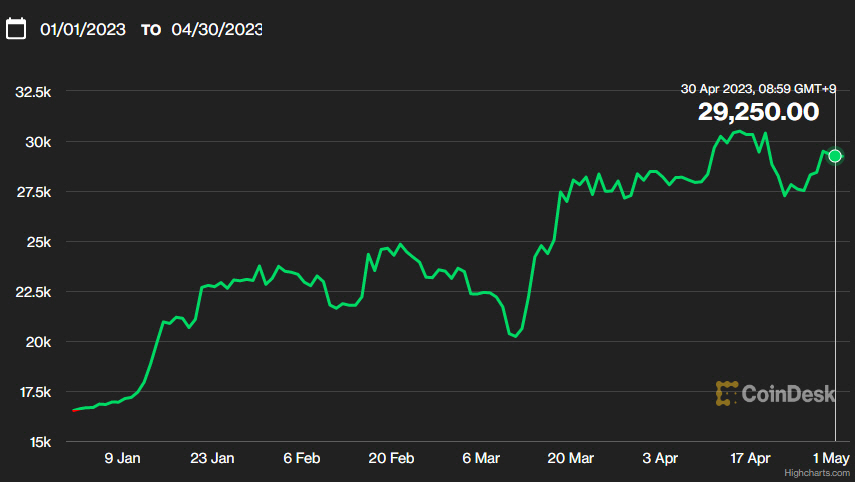The image size is (855, 482).
Task: Select the 1 May x-axis label
Action: point(834,458)
